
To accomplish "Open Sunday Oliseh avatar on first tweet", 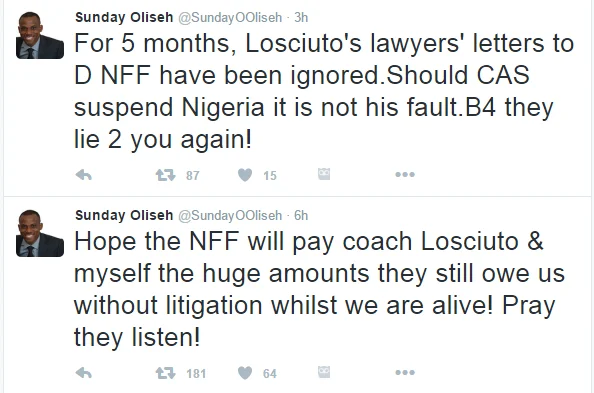I will click(40, 35).
